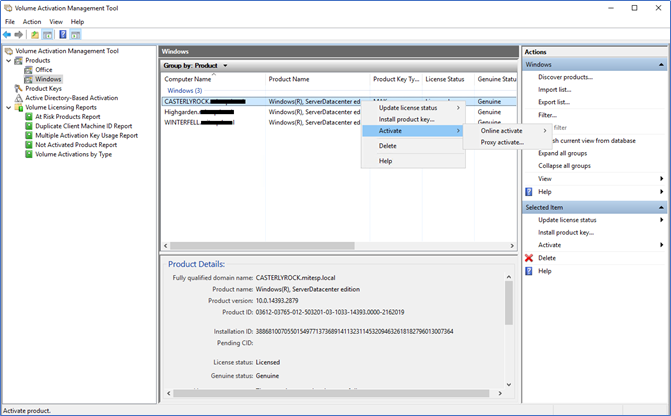Open Duplicate Client Machine ID Report
The image size is (671, 416).
tap(83, 126)
